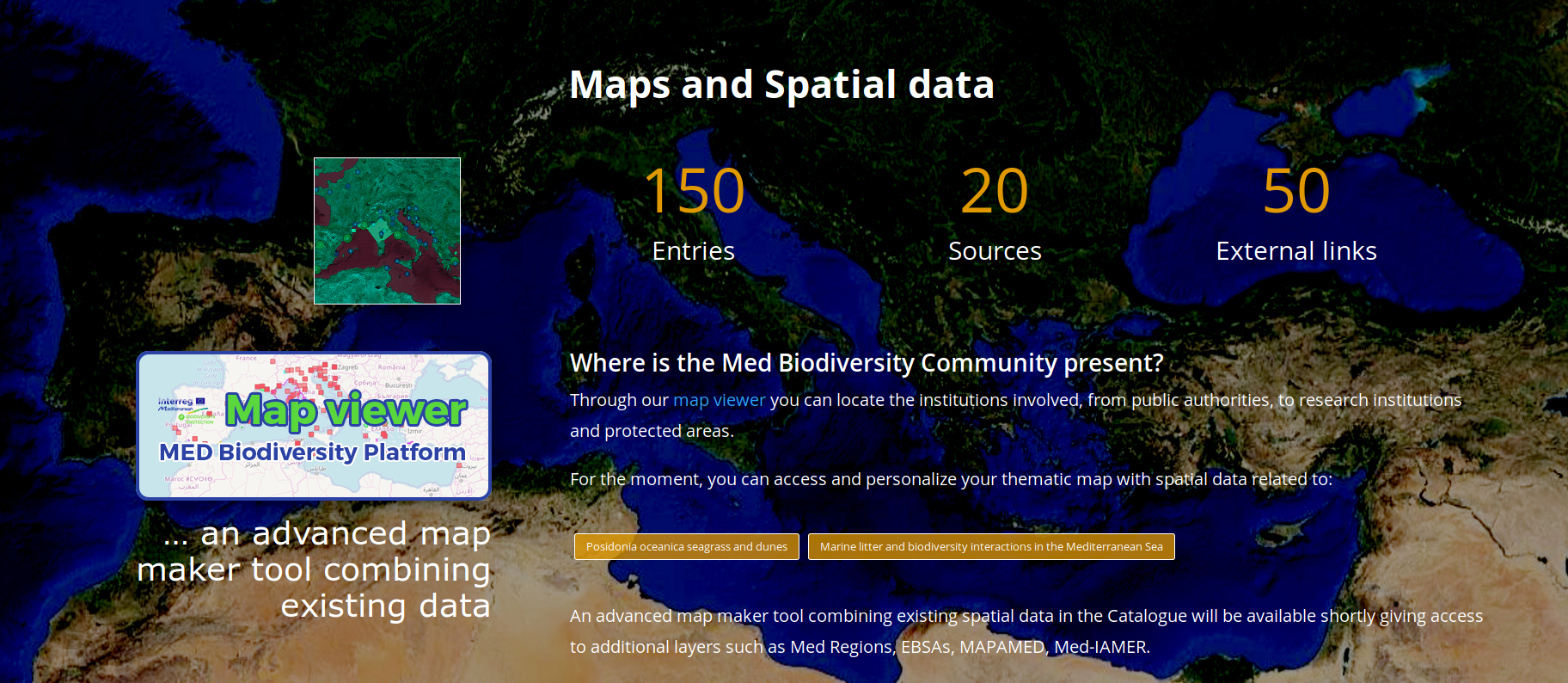
Task: Click the 'Maps and Spatial data' heading
Action: pos(781,85)
